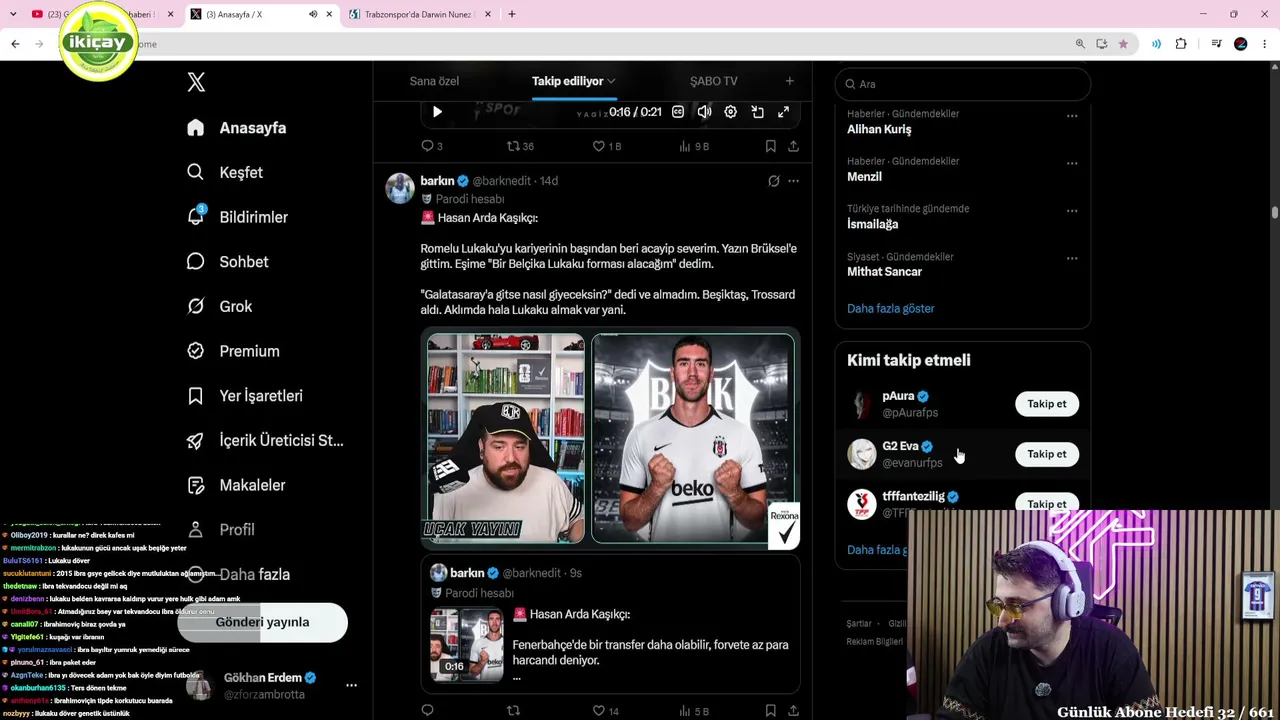Reply to the top post with 3 comments
The width and height of the screenshot is (1280, 720).
(431, 146)
